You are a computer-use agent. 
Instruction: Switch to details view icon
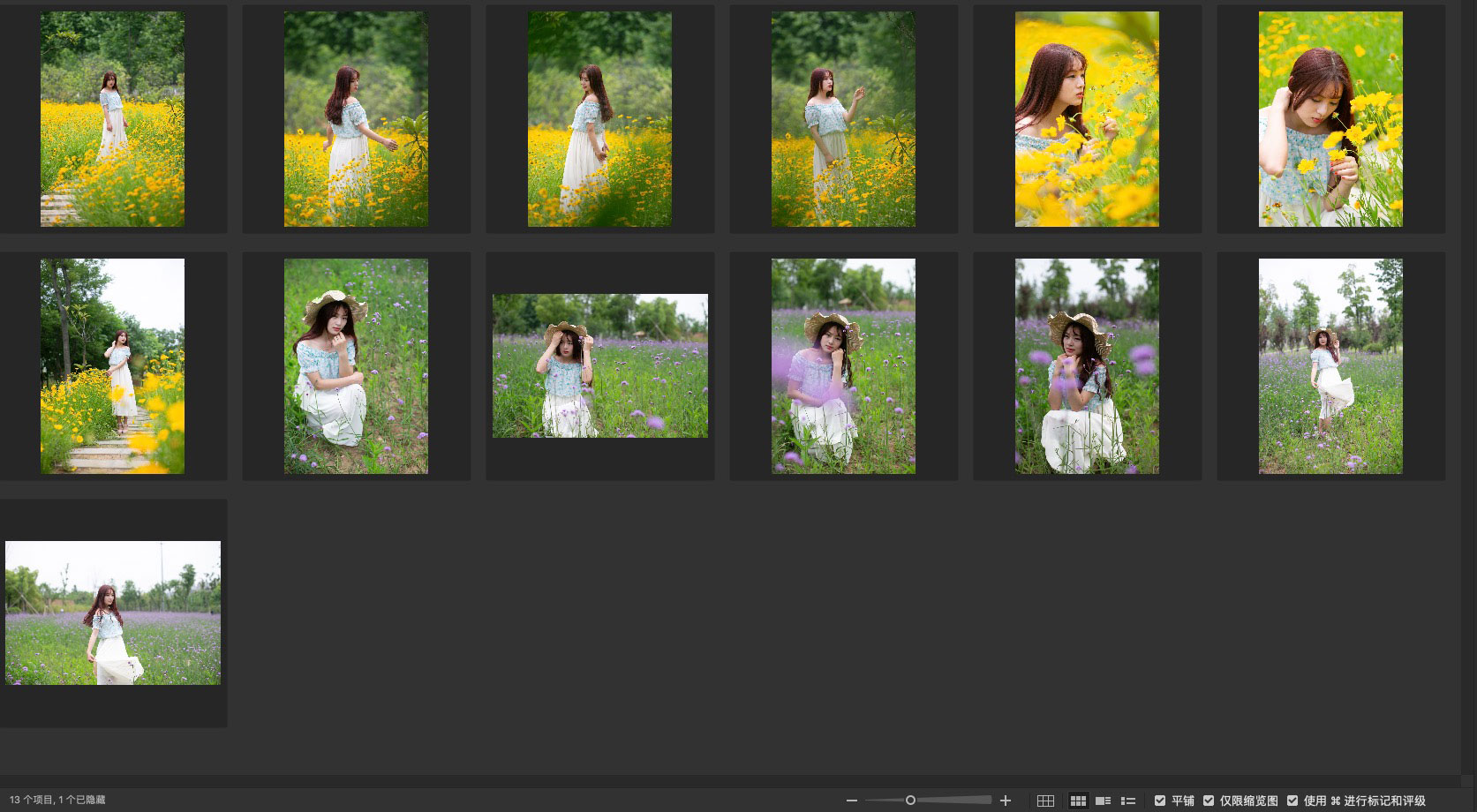(x=1103, y=801)
